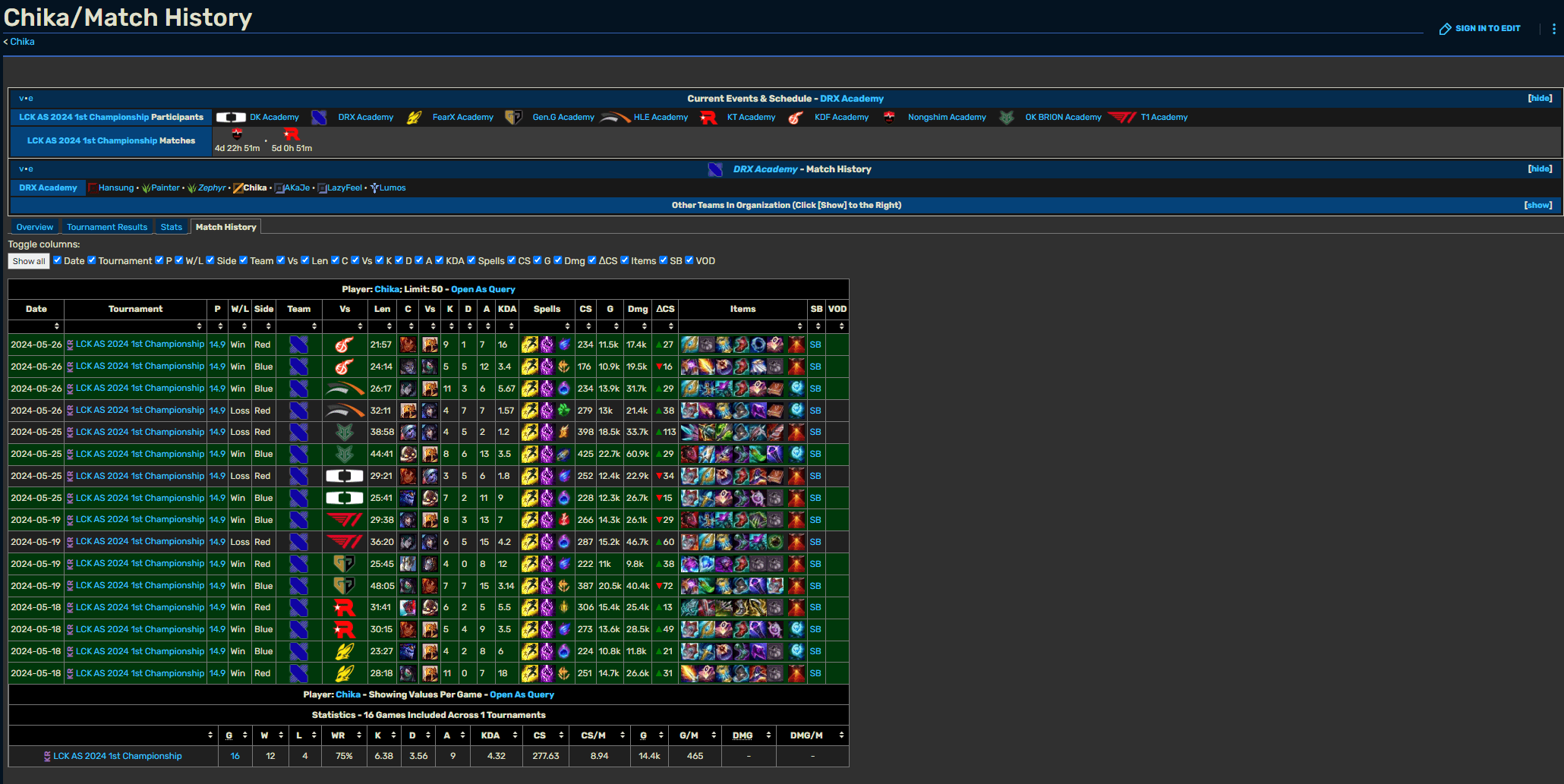This screenshot has height=784, width=1564.
Task: Toggle the Spells column checkbox
Action: [x=471, y=260]
